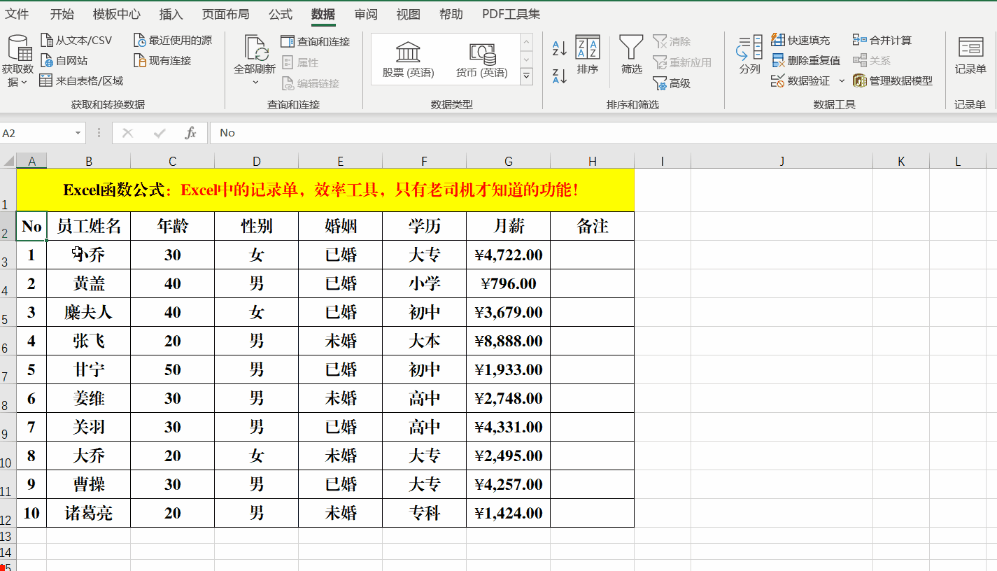Open 管理数据模型
Screen dimensions: 997x571
click(x=893, y=81)
